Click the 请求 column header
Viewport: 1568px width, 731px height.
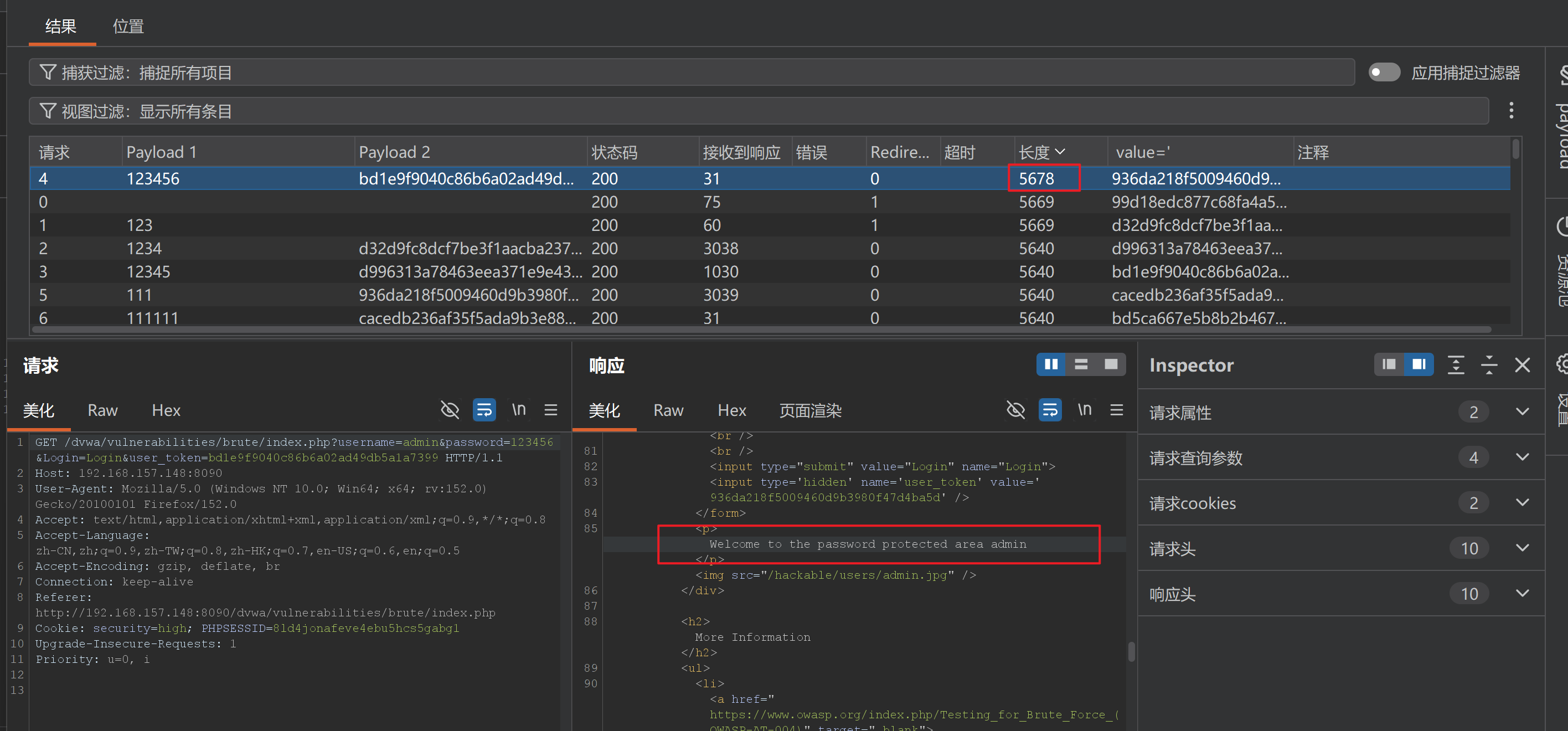pos(76,152)
